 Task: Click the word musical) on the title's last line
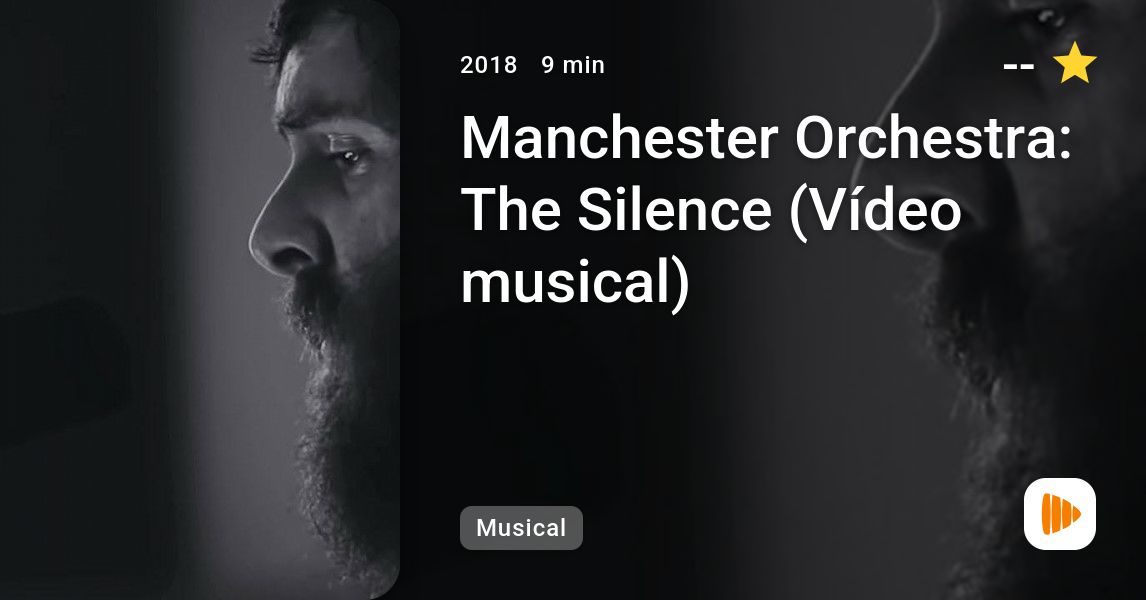(575, 283)
